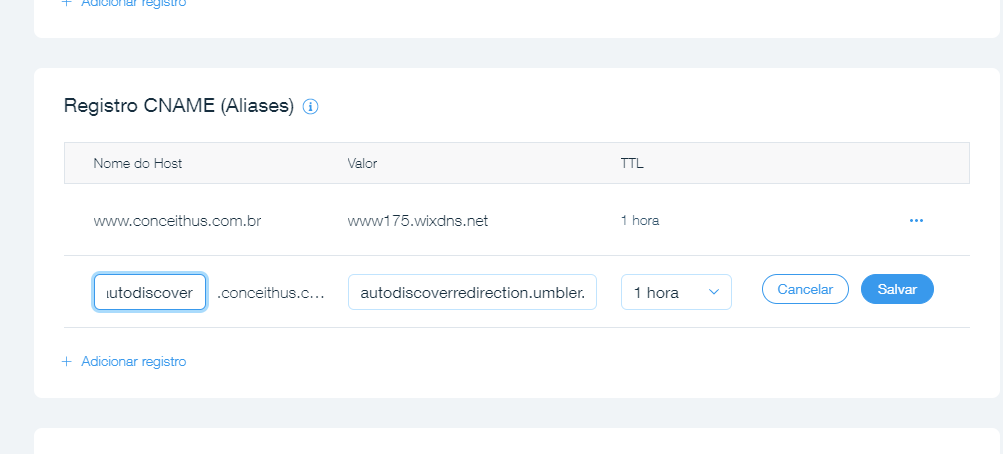Select the www.conceithus.com.br host entry
The width and height of the screenshot is (1003, 454).
177,220
